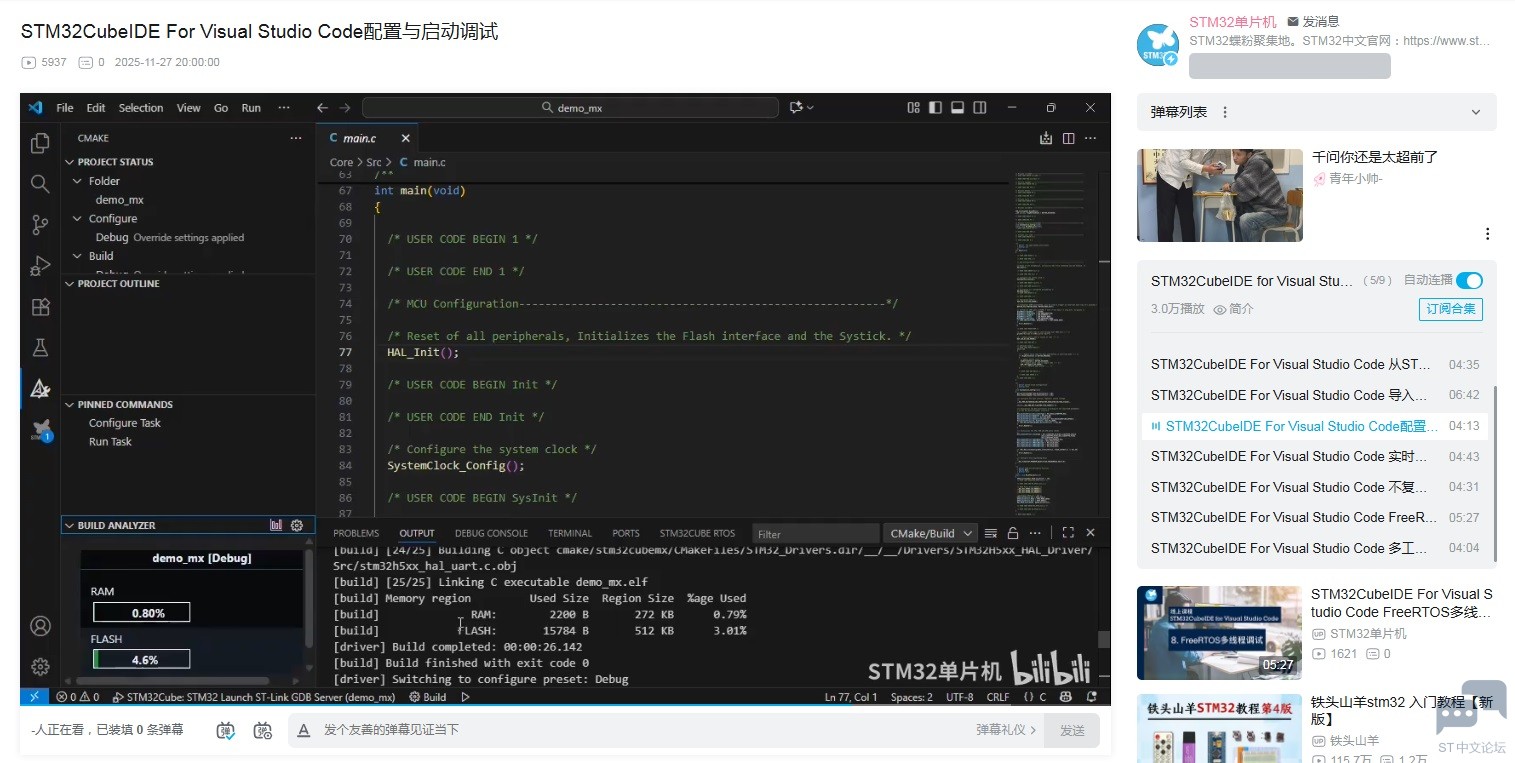Open danmaku settings toggle icon
Viewport: 1515px width, 763px height.
(263, 730)
